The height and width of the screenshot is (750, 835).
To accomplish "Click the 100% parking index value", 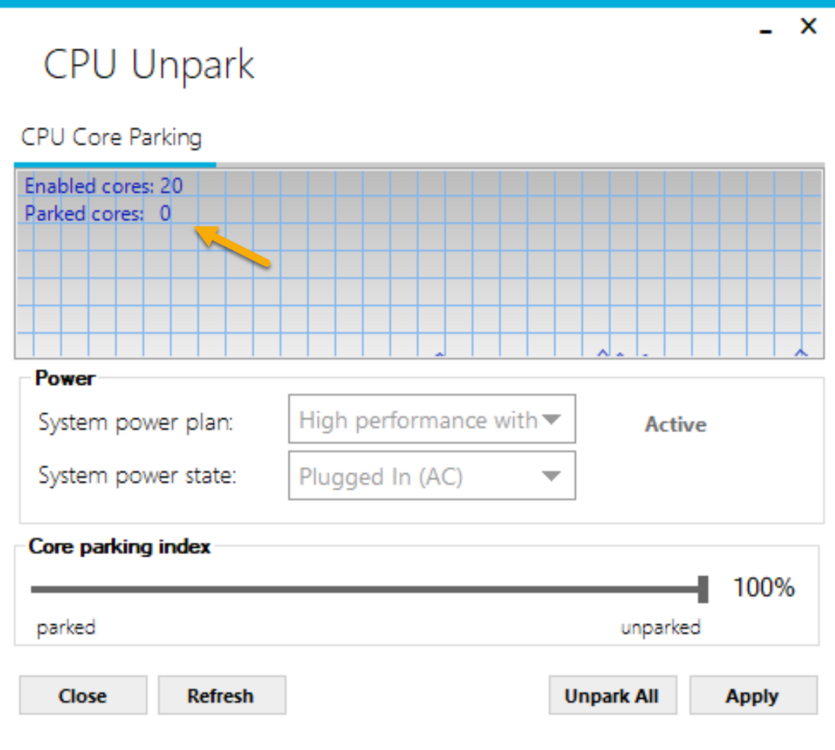I will [764, 588].
